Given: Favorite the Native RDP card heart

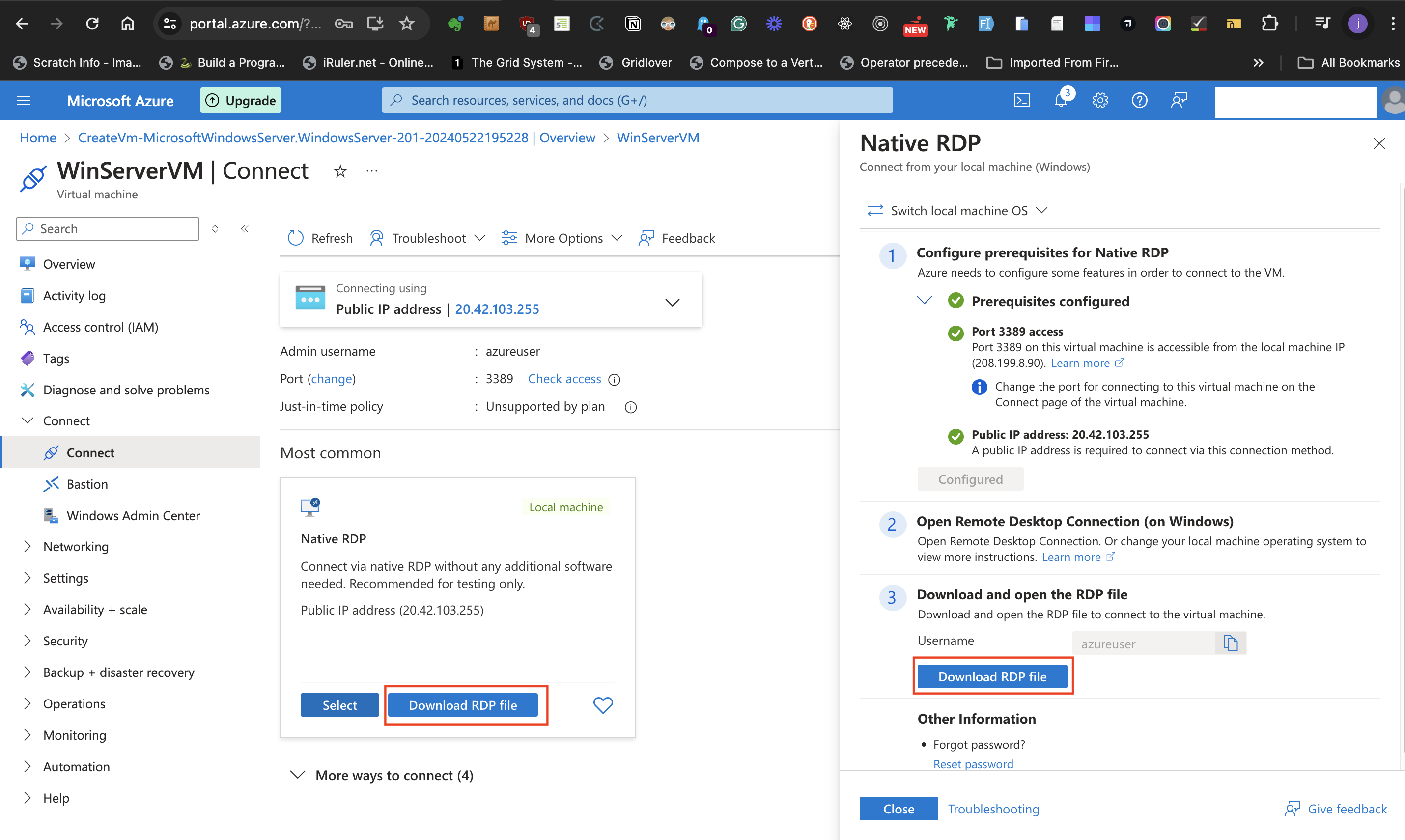Looking at the screenshot, I should [603, 705].
